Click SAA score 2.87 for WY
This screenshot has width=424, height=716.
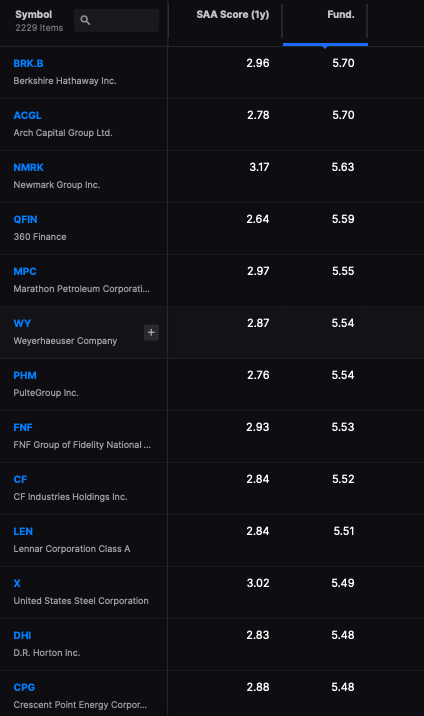(x=258, y=324)
